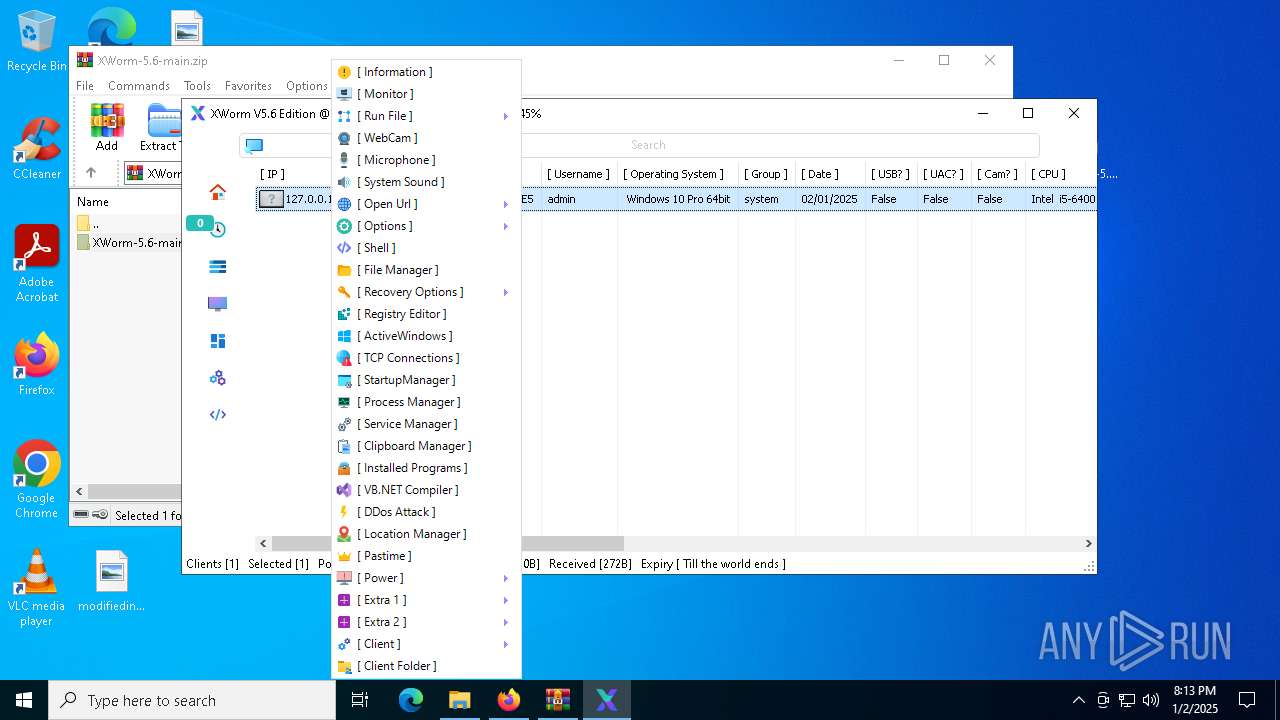Open the Commands menu in WinRAR window
The height and width of the screenshot is (720, 1280).
coord(139,86)
